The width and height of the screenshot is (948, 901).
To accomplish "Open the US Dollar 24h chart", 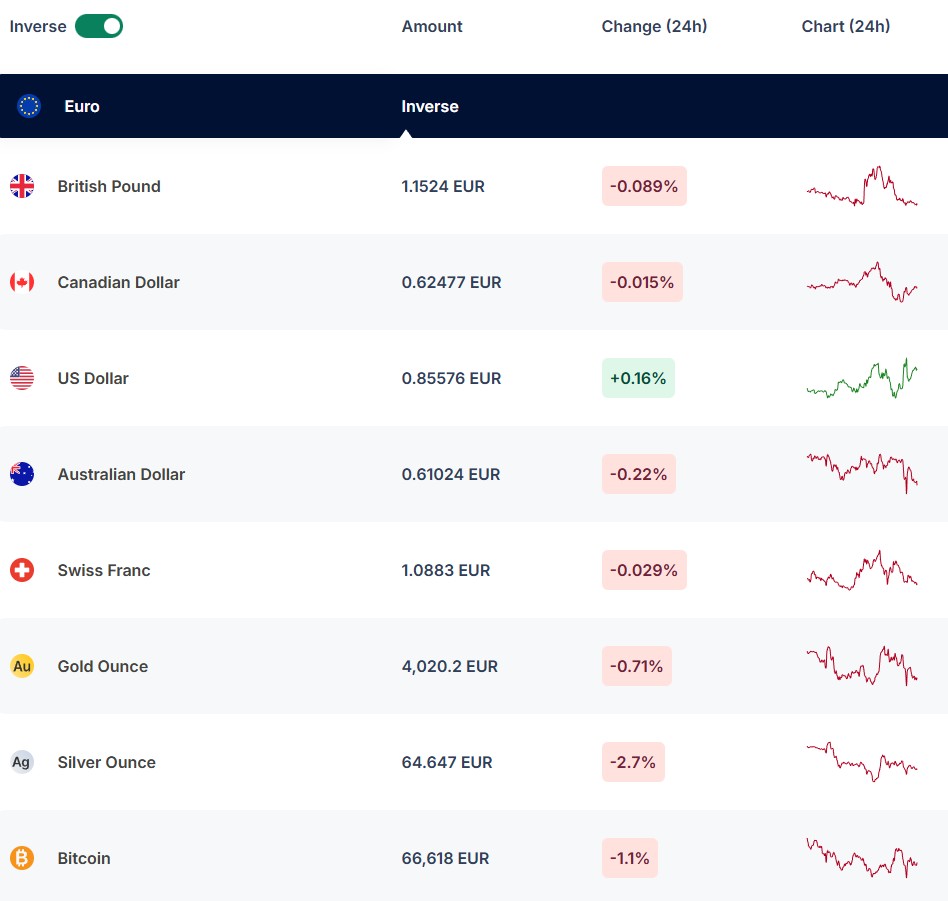I will point(862,378).
